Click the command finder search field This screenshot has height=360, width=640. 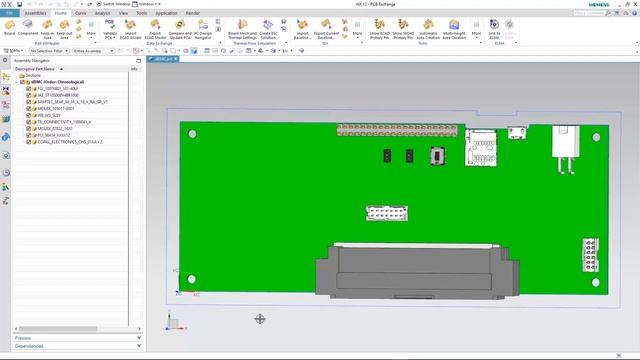589,13
